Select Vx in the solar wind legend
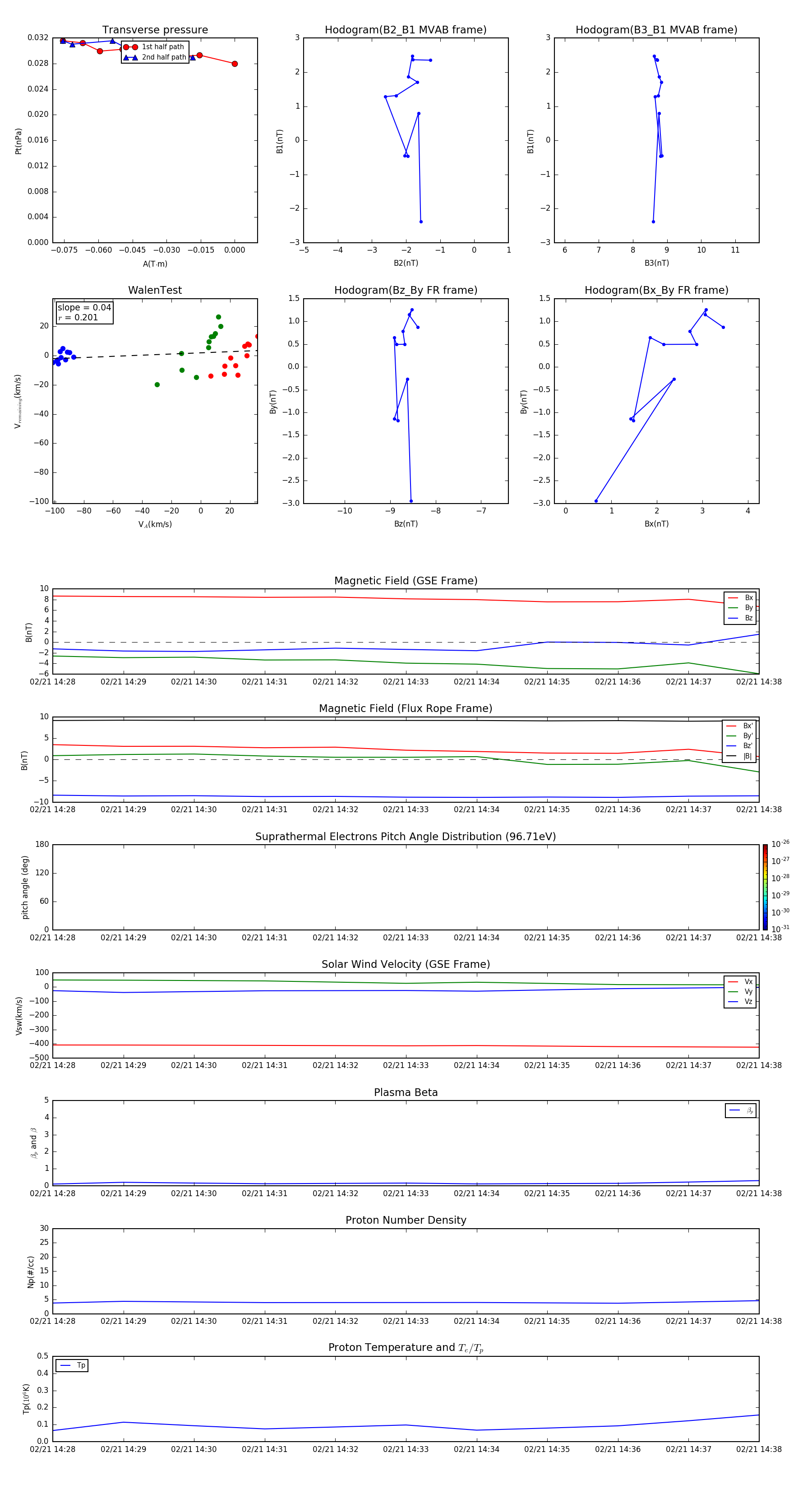This screenshot has height=1489, width=812. tap(740, 981)
